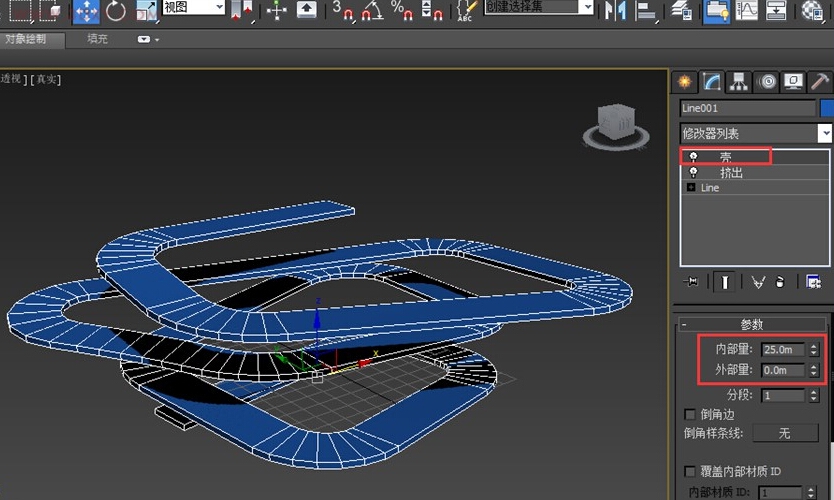
Task: Click remove modifier from stack icon
Action: tap(780, 281)
